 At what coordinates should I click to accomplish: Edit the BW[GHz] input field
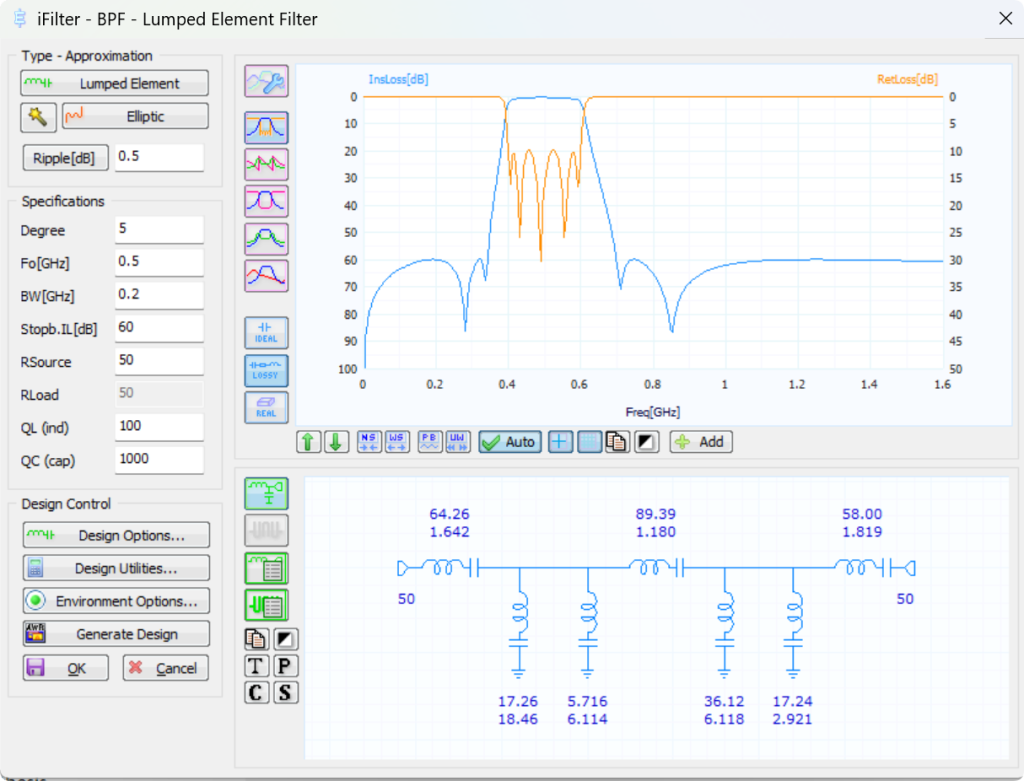[x=159, y=295]
